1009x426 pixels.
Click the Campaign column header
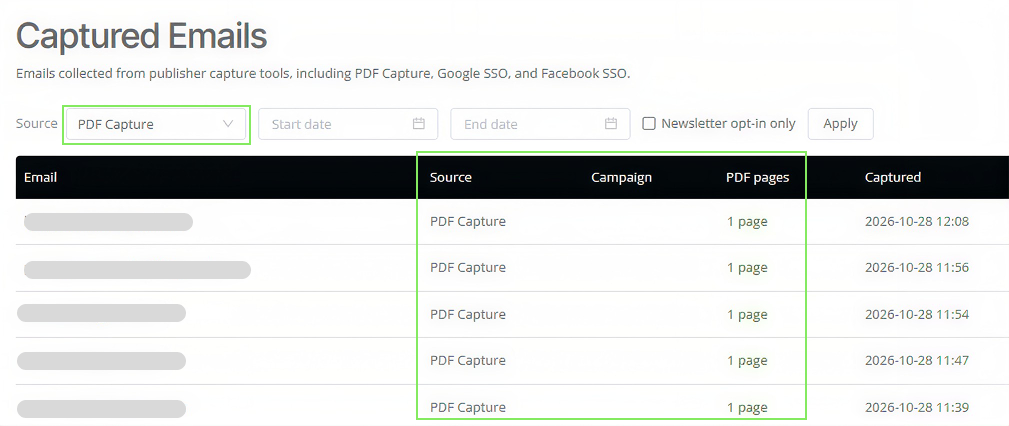point(621,178)
